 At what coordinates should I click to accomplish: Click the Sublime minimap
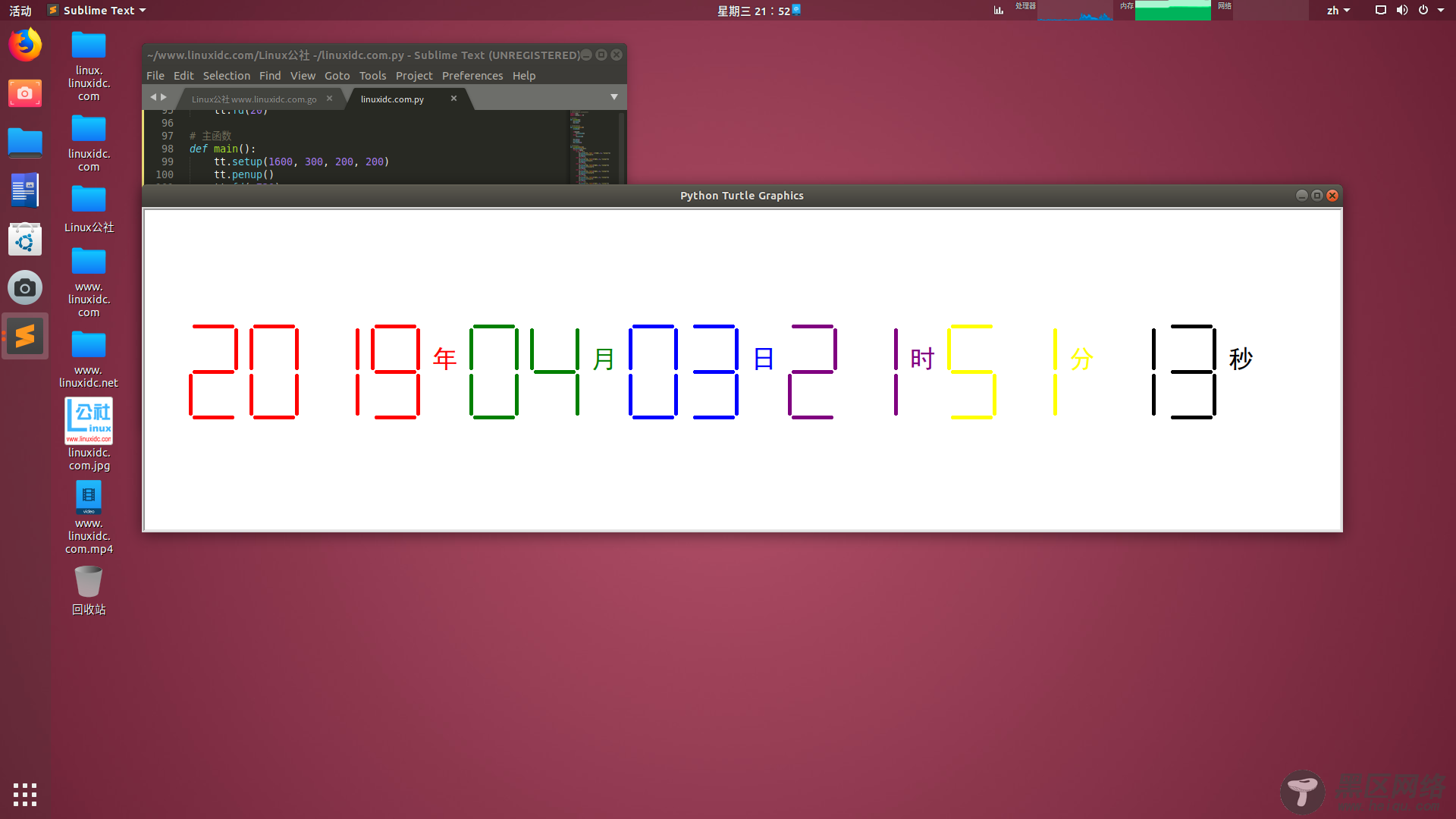[x=594, y=147]
